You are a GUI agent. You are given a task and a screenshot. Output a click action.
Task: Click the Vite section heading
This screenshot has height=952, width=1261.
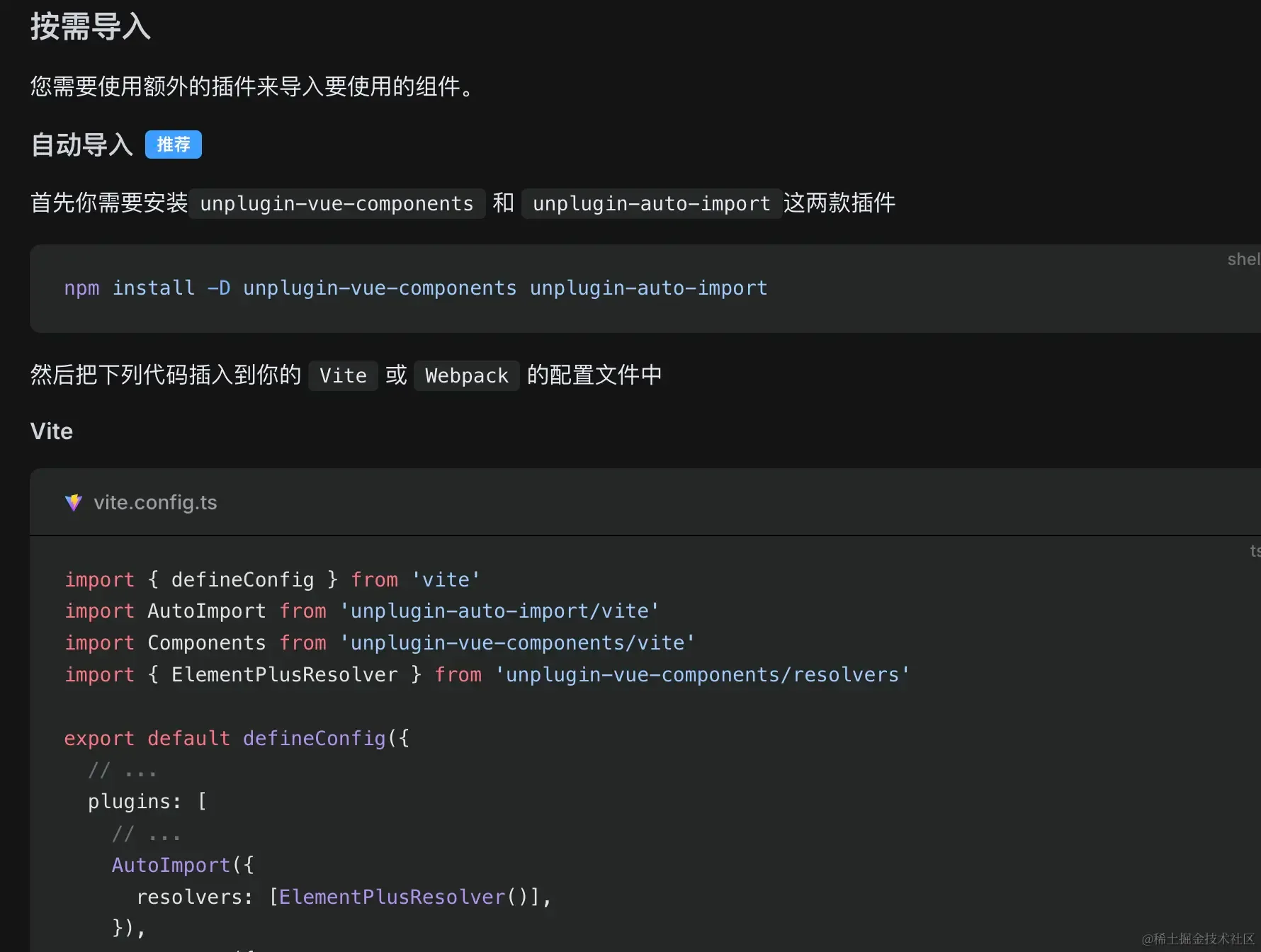click(x=52, y=431)
